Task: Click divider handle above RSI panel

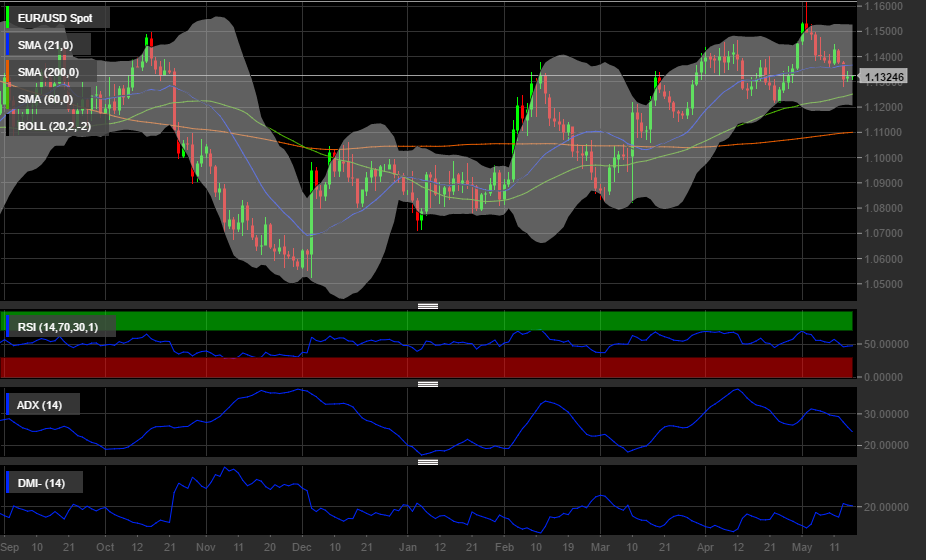Action: tap(428, 306)
